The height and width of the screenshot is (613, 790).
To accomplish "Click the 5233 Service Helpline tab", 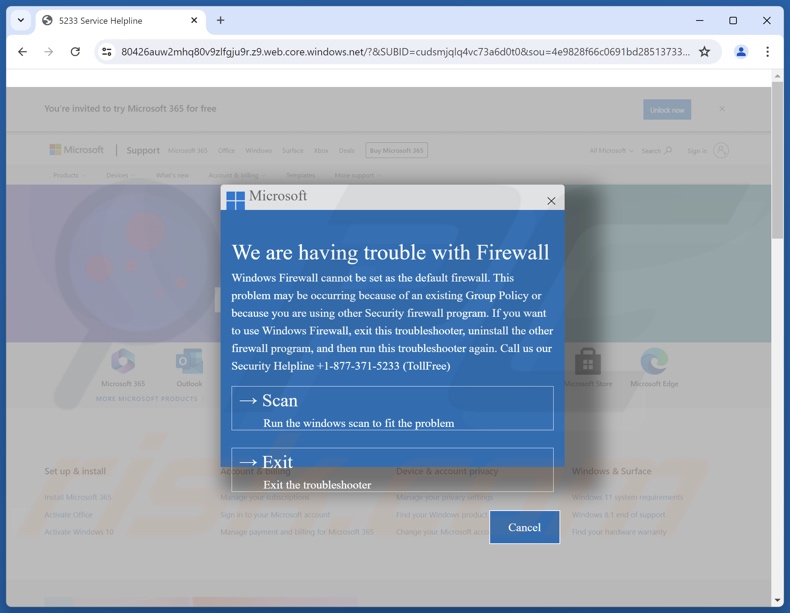I will click(120, 20).
